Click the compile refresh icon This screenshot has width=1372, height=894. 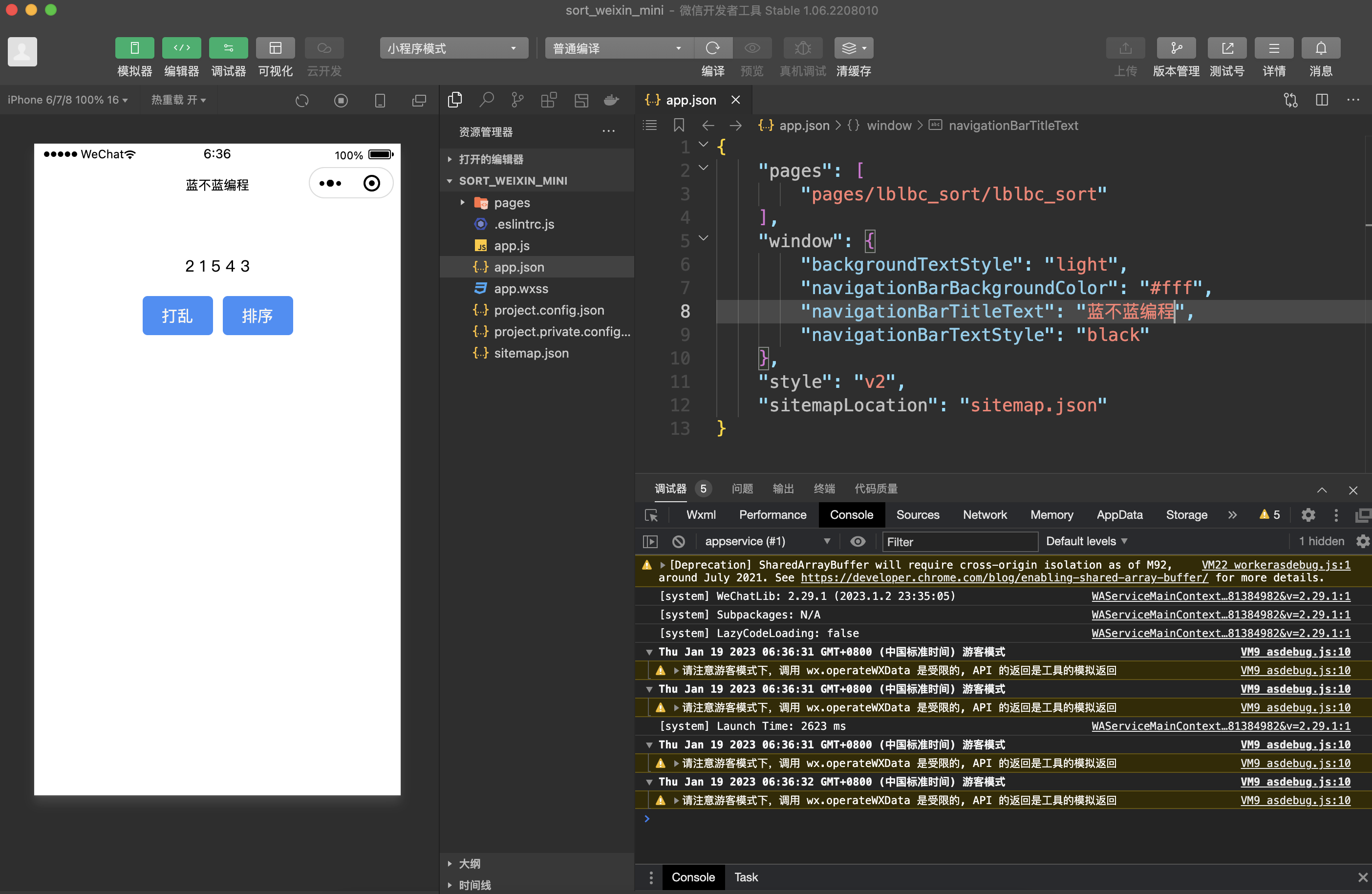click(x=712, y=48)
